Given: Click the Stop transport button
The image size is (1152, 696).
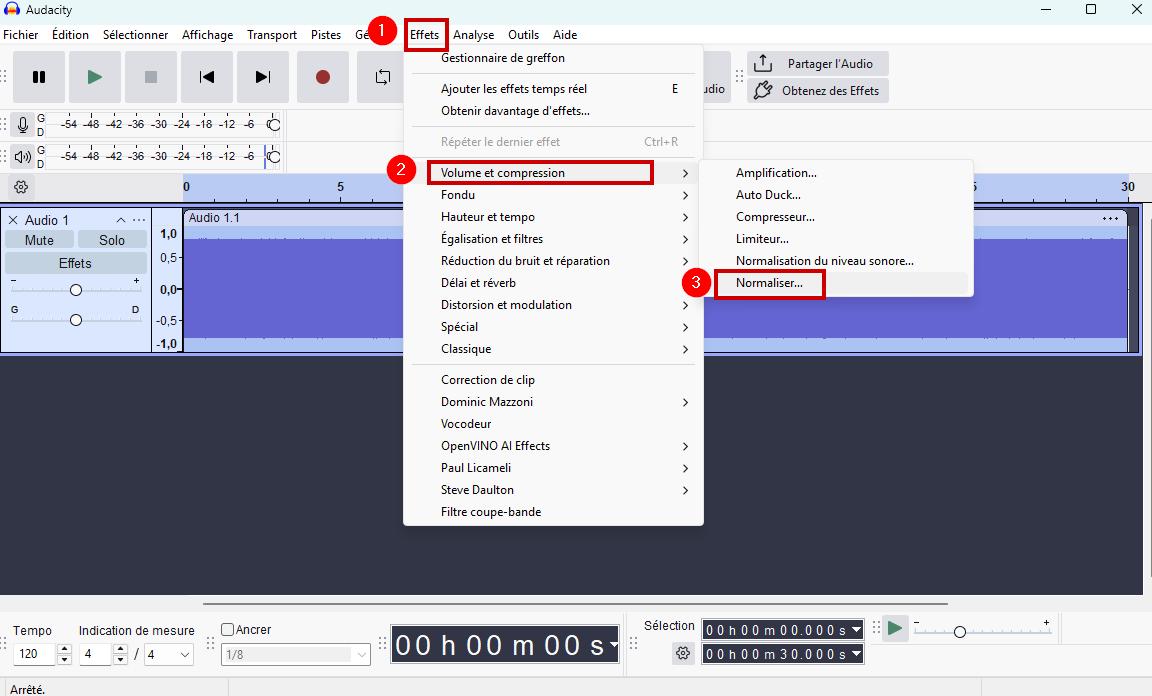Looking at the screenshot, I should coord(151,77).
